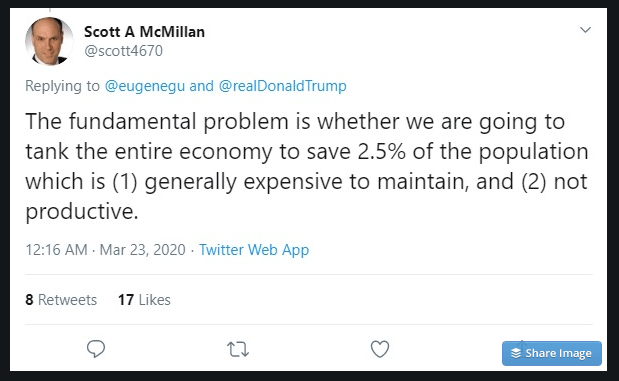The height and width of the screenshot is (381, 619).
Task: Click the Share Image button label
Action: 558,353
